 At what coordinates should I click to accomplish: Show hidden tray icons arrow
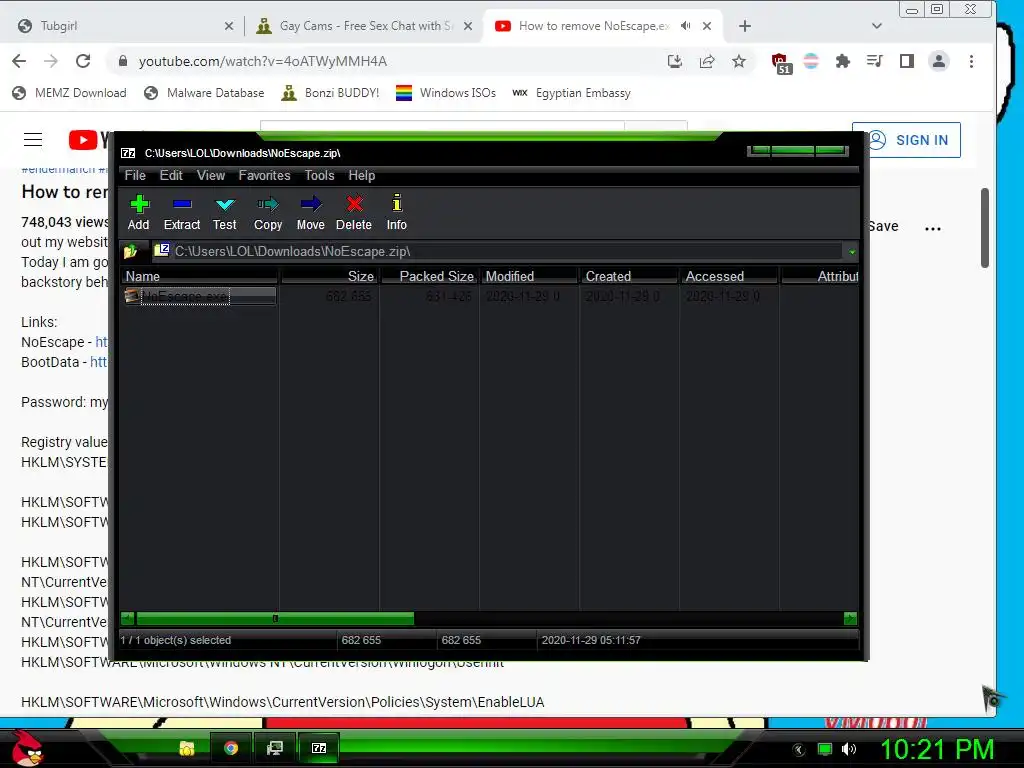click(x=798, y=749)
